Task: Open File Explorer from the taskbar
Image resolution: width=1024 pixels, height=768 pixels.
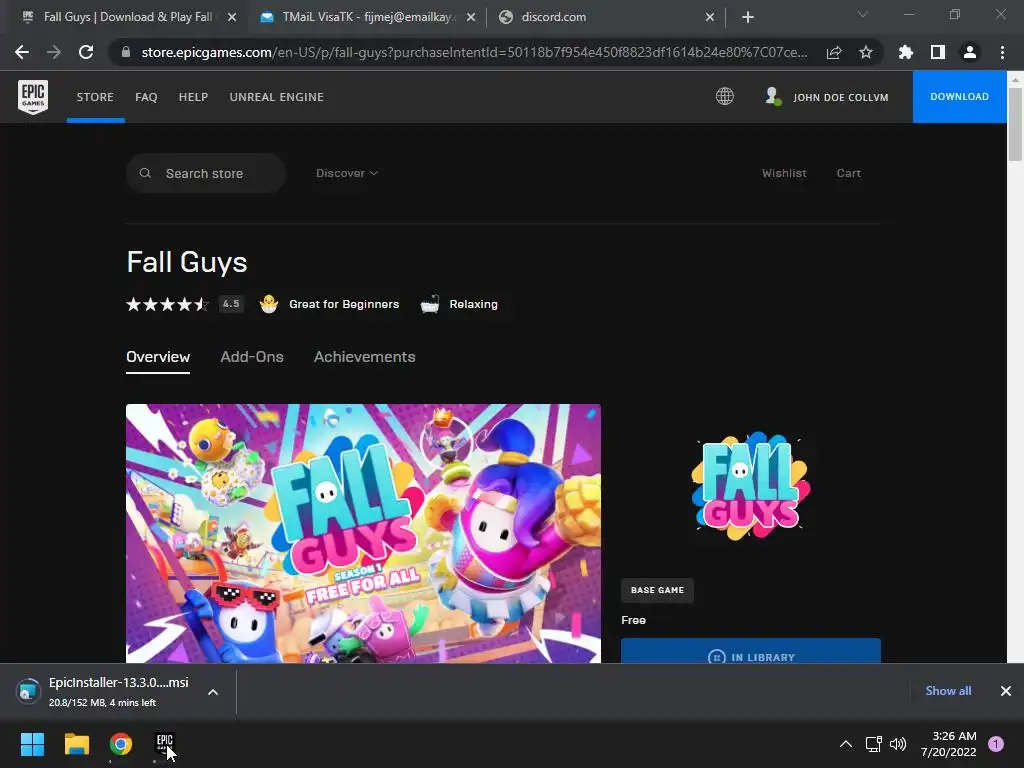Action: pos(76,744)
